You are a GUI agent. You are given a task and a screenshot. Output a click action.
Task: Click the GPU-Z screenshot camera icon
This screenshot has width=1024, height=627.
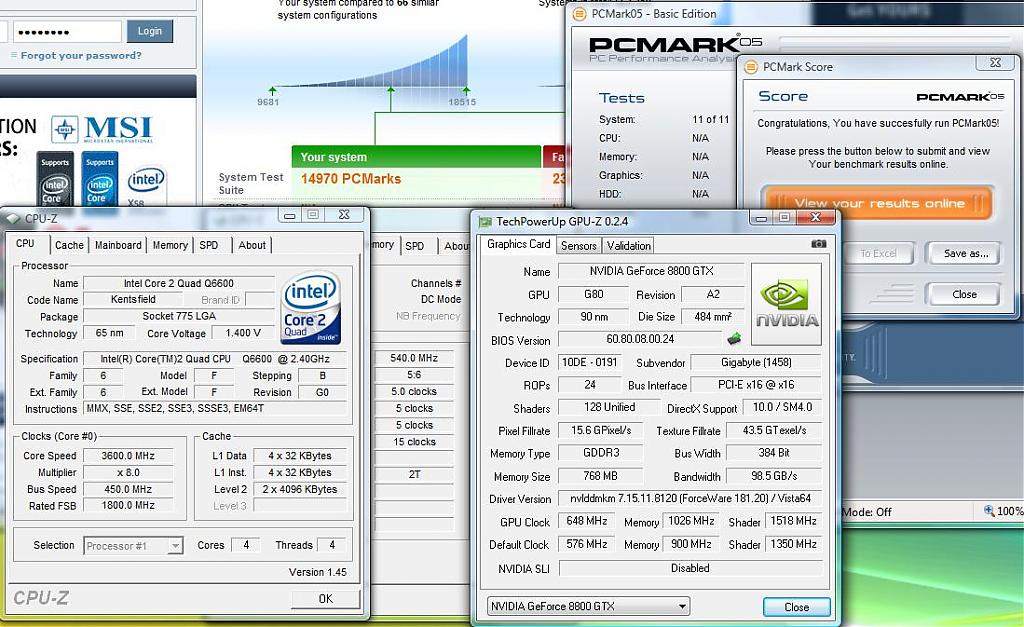pos(818,244)
